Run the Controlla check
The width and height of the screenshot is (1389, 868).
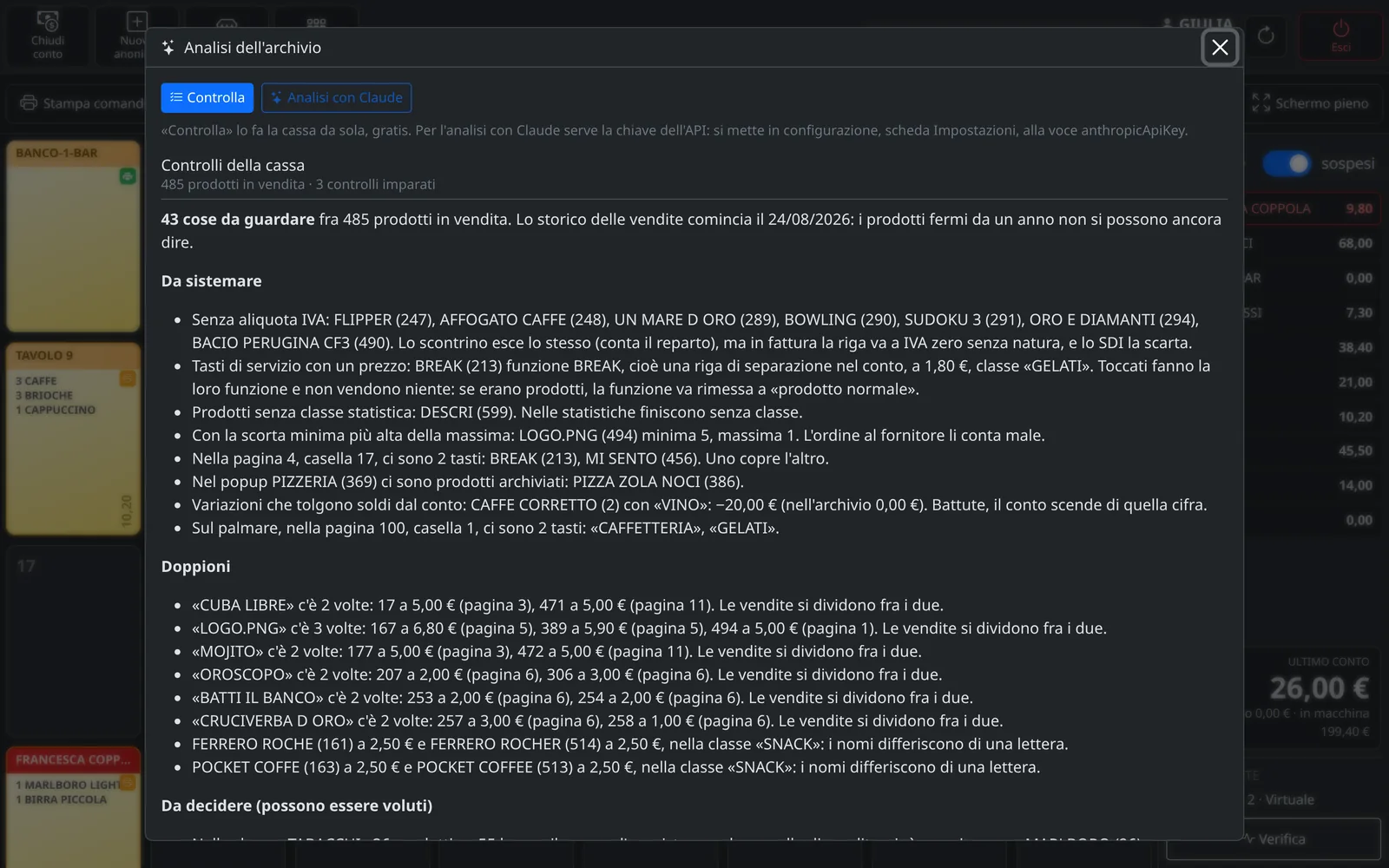[x=207, y=97]
